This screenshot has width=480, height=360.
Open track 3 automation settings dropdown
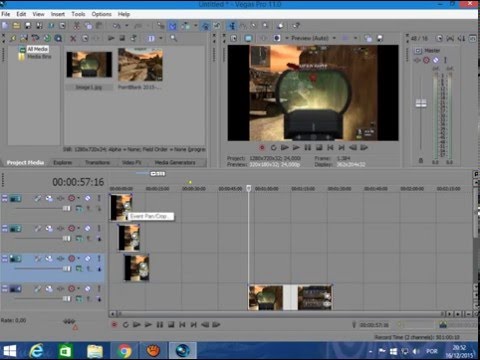coord(79,258)
